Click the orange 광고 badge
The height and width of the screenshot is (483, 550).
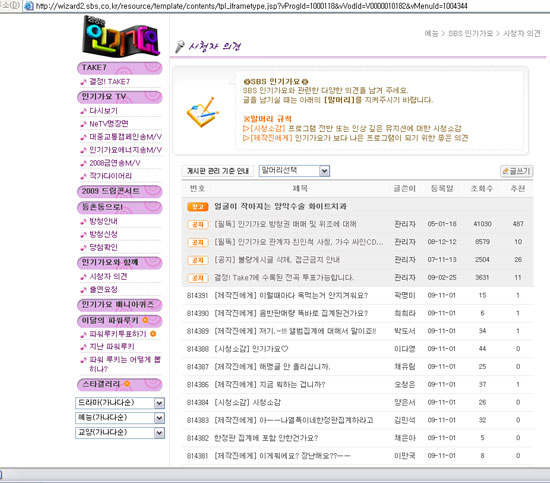pyautogui.click(x=197, y=207)
